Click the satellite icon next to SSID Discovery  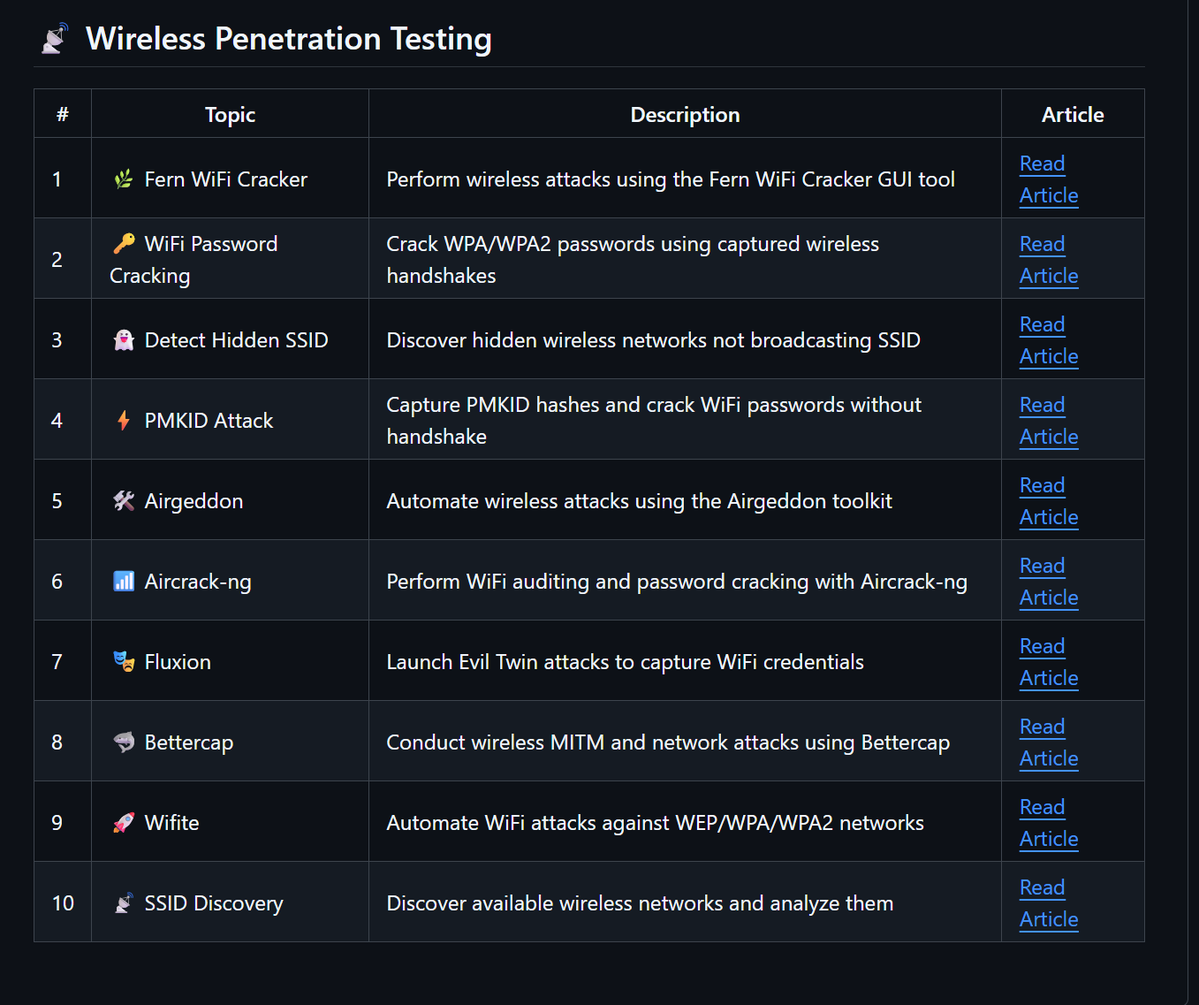(123, 904)
